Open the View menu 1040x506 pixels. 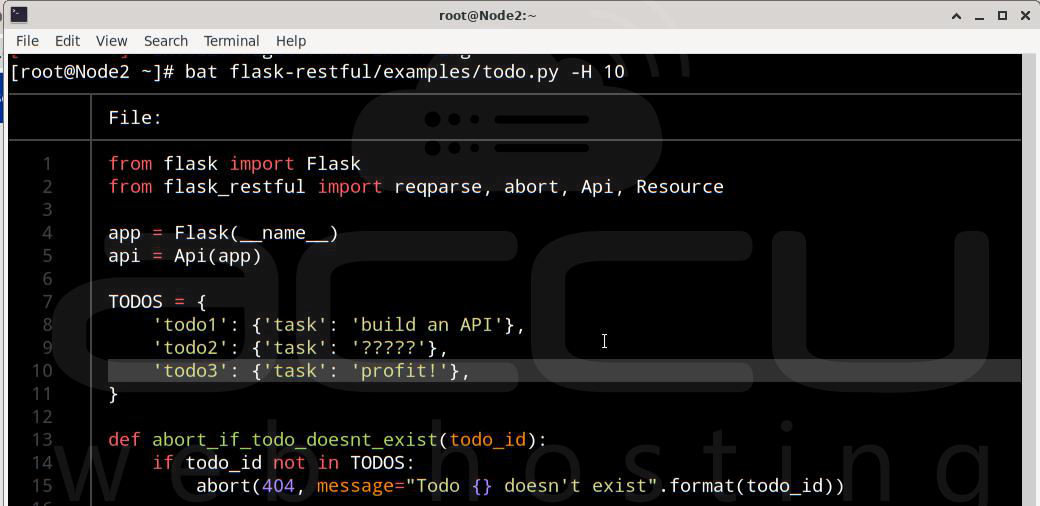[x=111, y=41]
